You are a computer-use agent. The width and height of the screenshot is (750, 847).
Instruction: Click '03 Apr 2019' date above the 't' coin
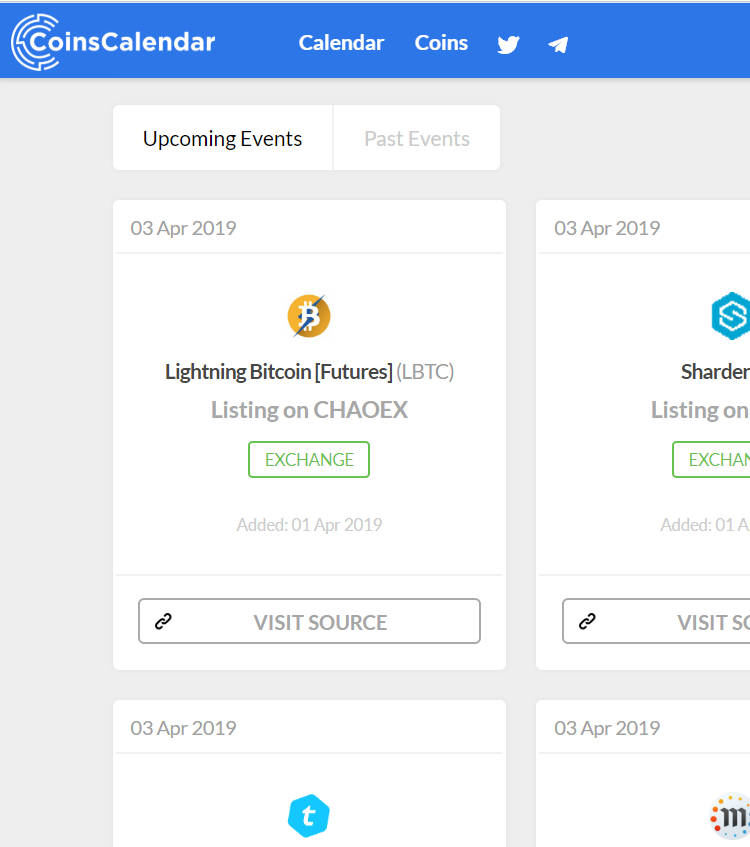click(x=183, y=728)
